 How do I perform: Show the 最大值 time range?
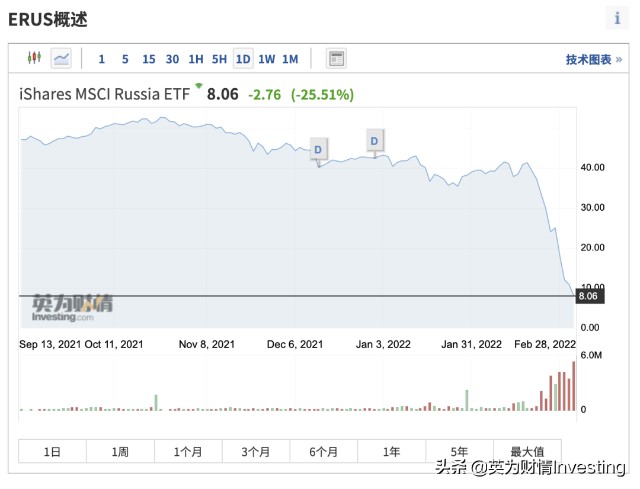(x=527, y=451)
